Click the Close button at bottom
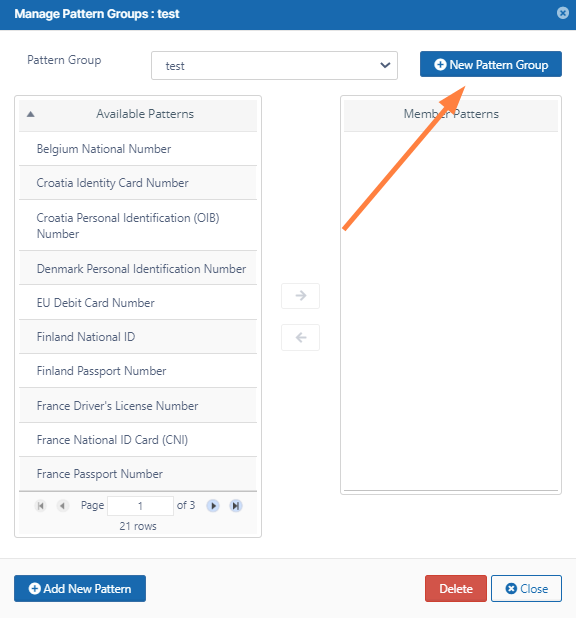 click(x=526, y=588)
